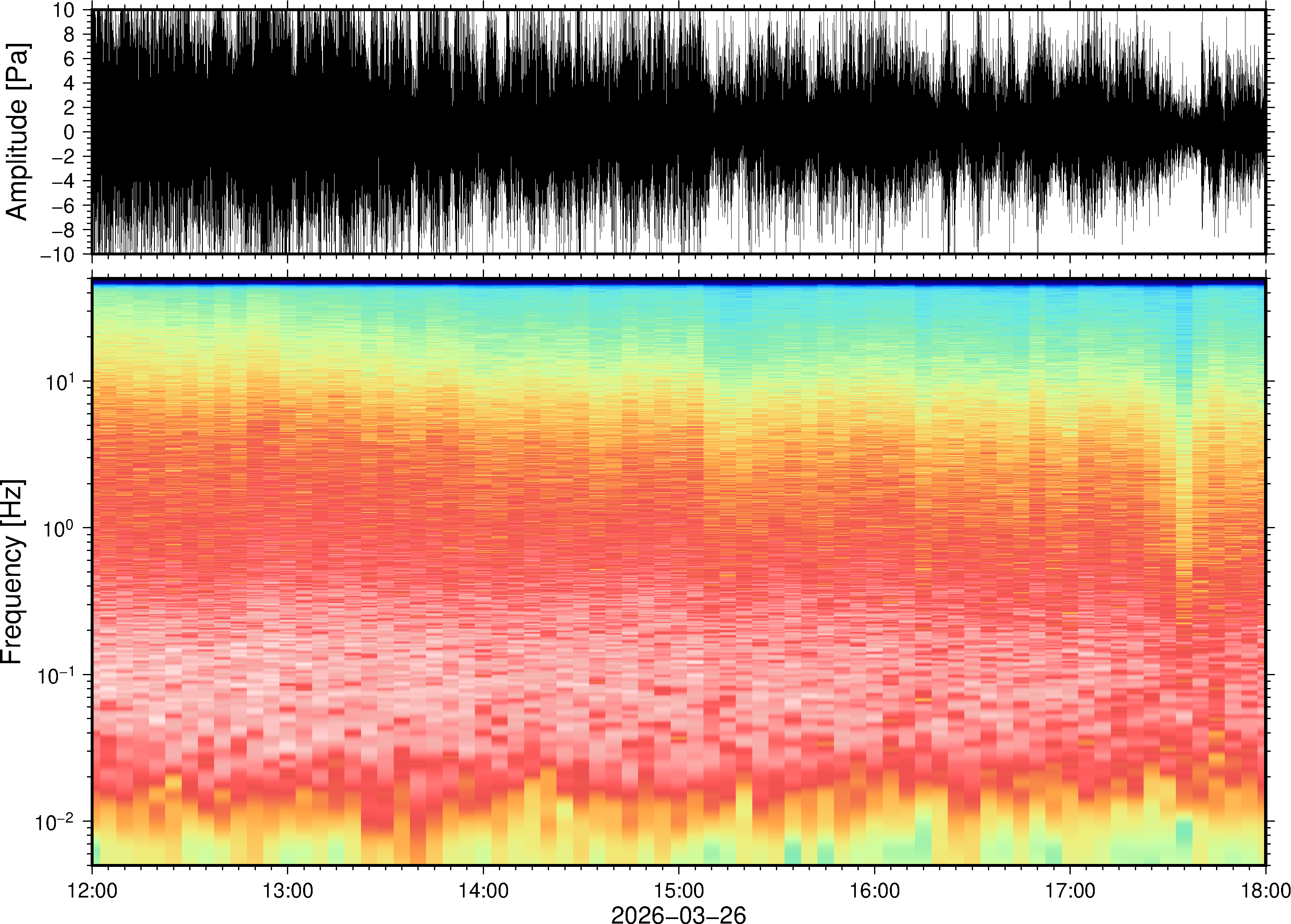1291x924 pixels.
Task: Click the 16:00 time axis label
Action: 874,890
